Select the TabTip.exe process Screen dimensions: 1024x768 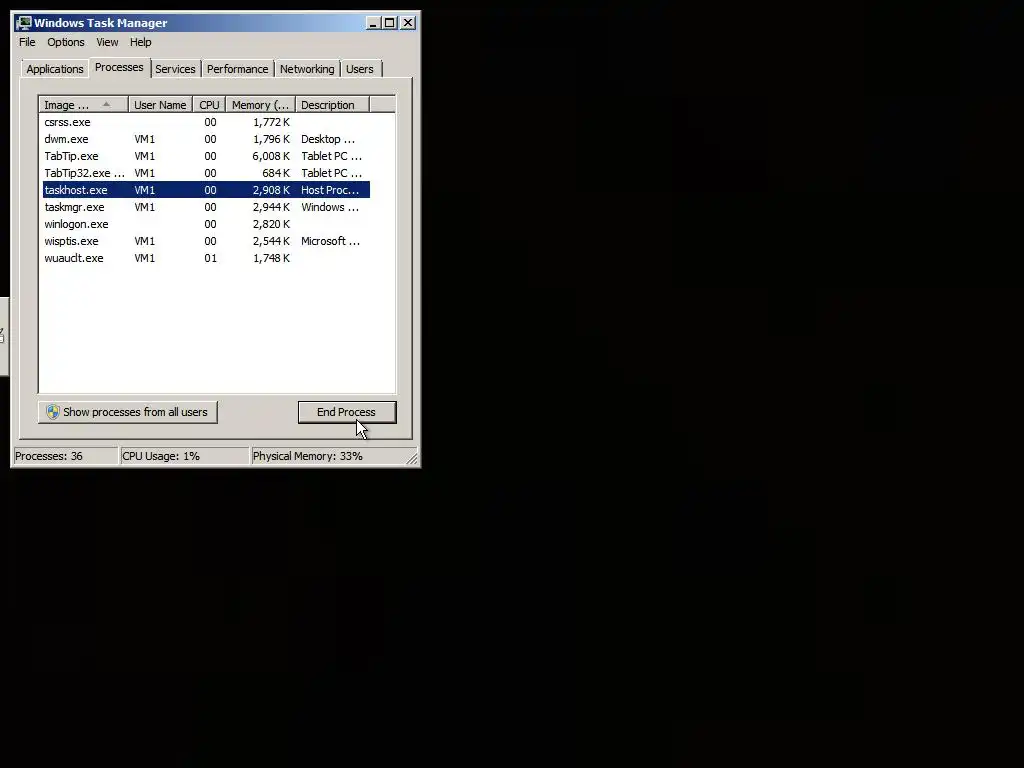coord(206,156)
